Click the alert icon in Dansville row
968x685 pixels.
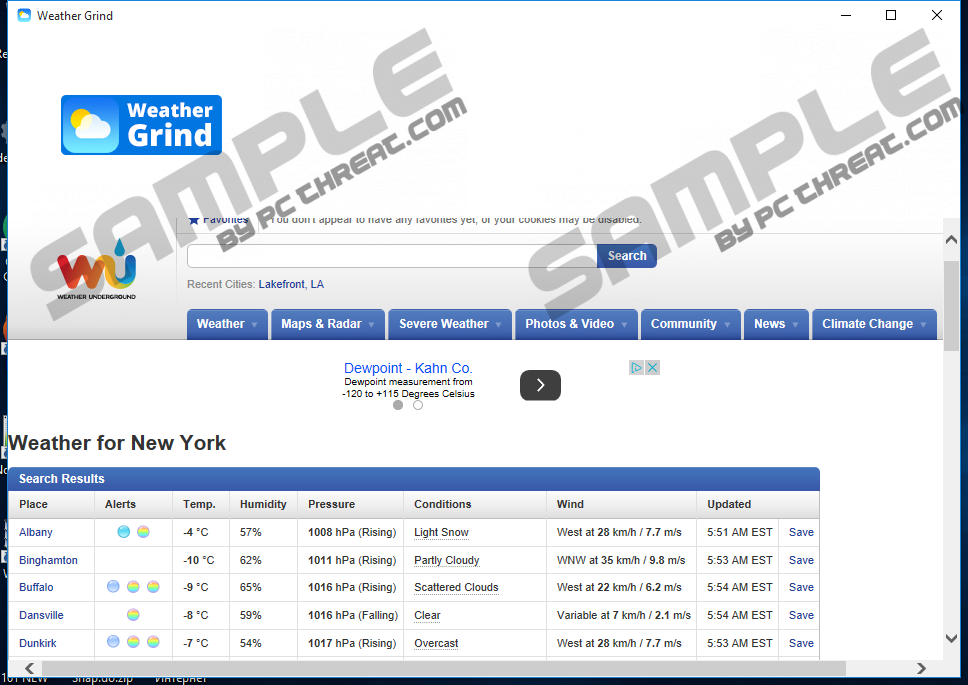[x=133, y=615]
